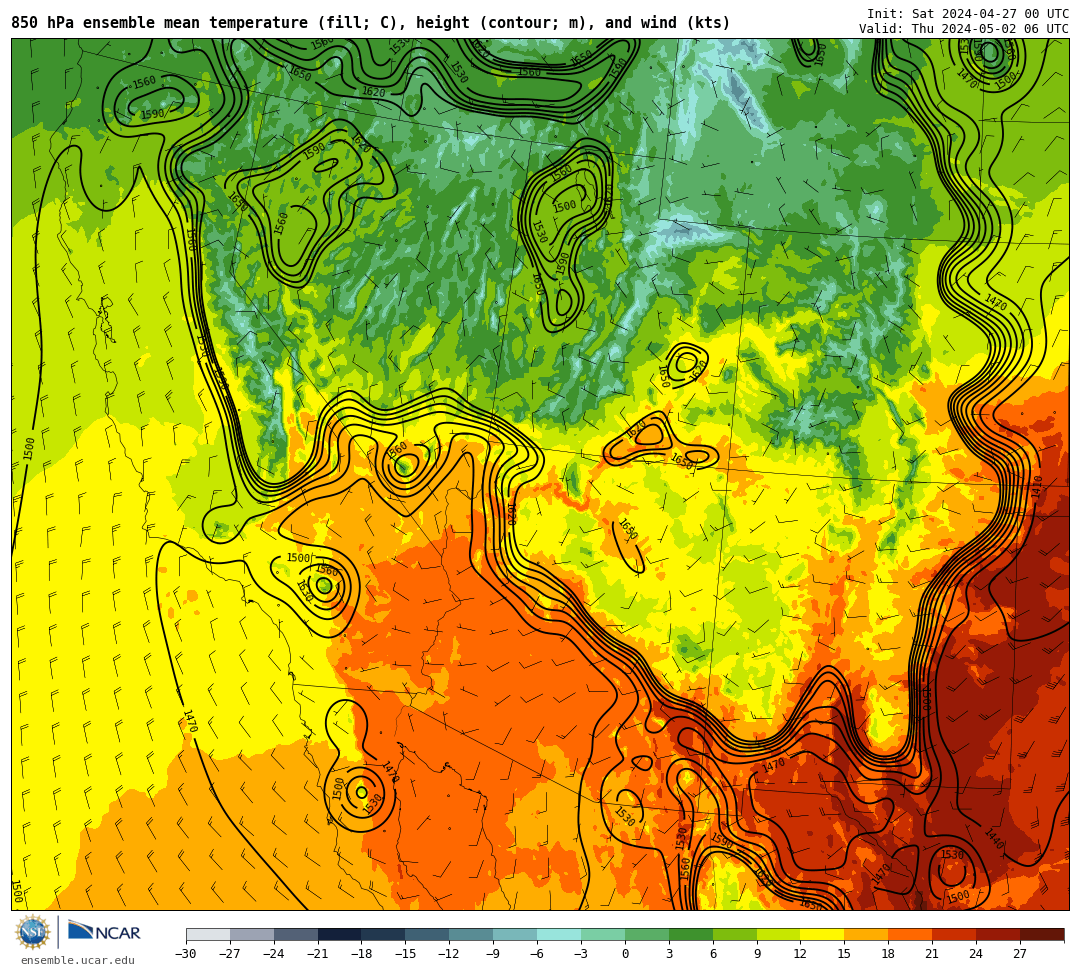Pick the light green swatch between −3 and 0

click(x=603, y=934)
